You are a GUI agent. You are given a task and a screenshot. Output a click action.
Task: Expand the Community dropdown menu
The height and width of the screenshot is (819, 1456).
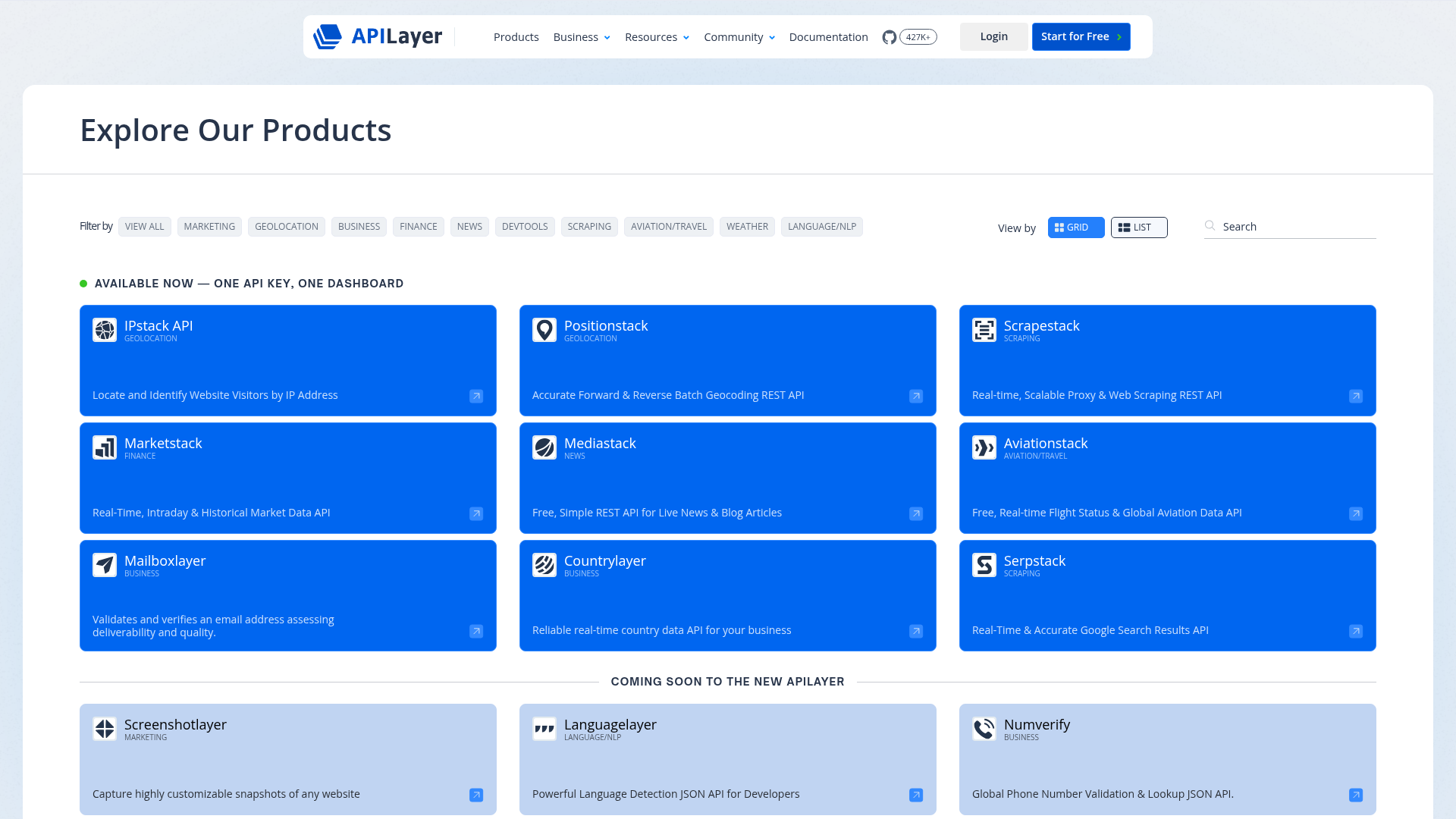tap(739, 37)
